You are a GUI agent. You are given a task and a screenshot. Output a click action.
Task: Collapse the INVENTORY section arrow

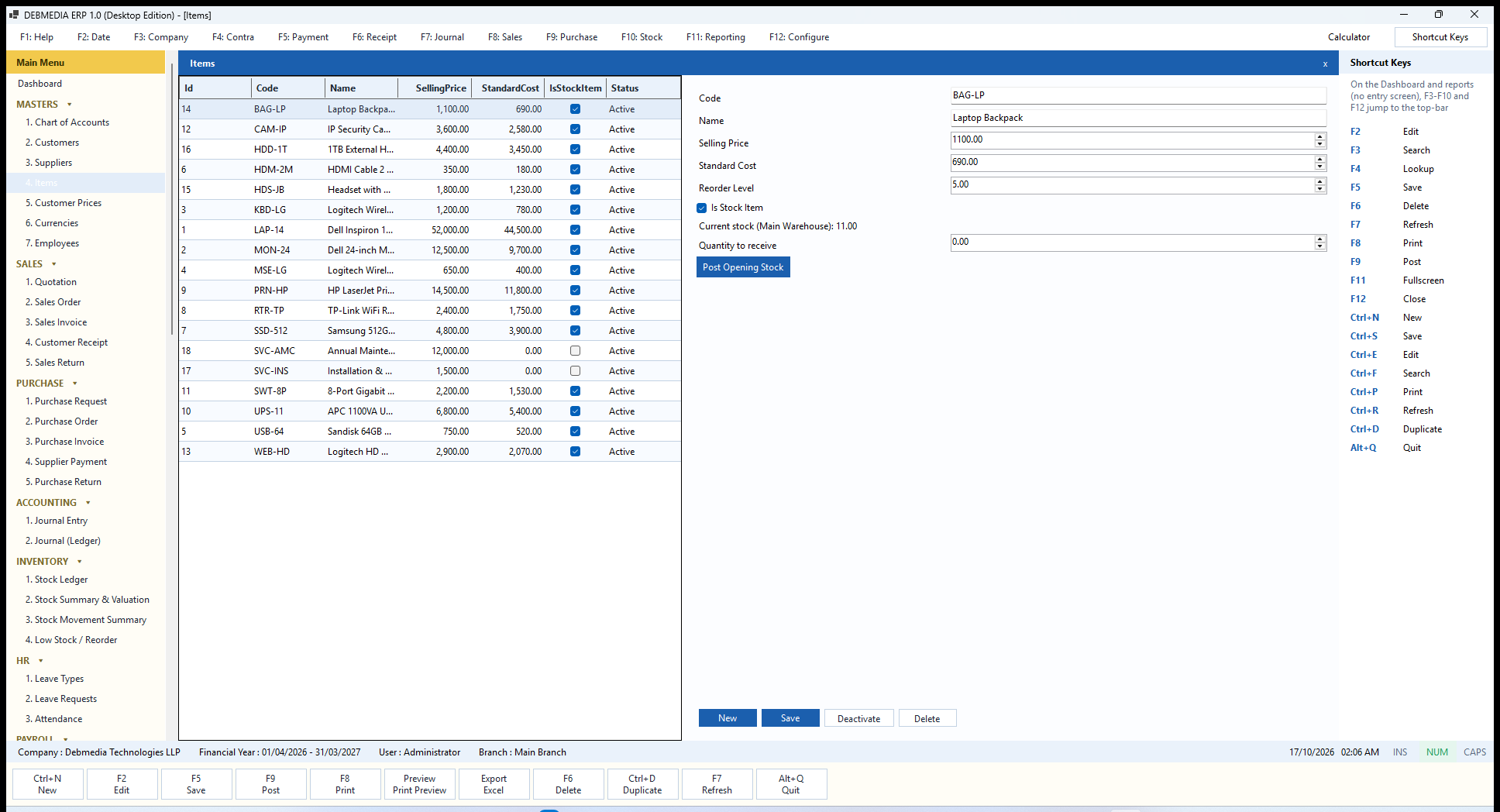(x=80, y=562)
